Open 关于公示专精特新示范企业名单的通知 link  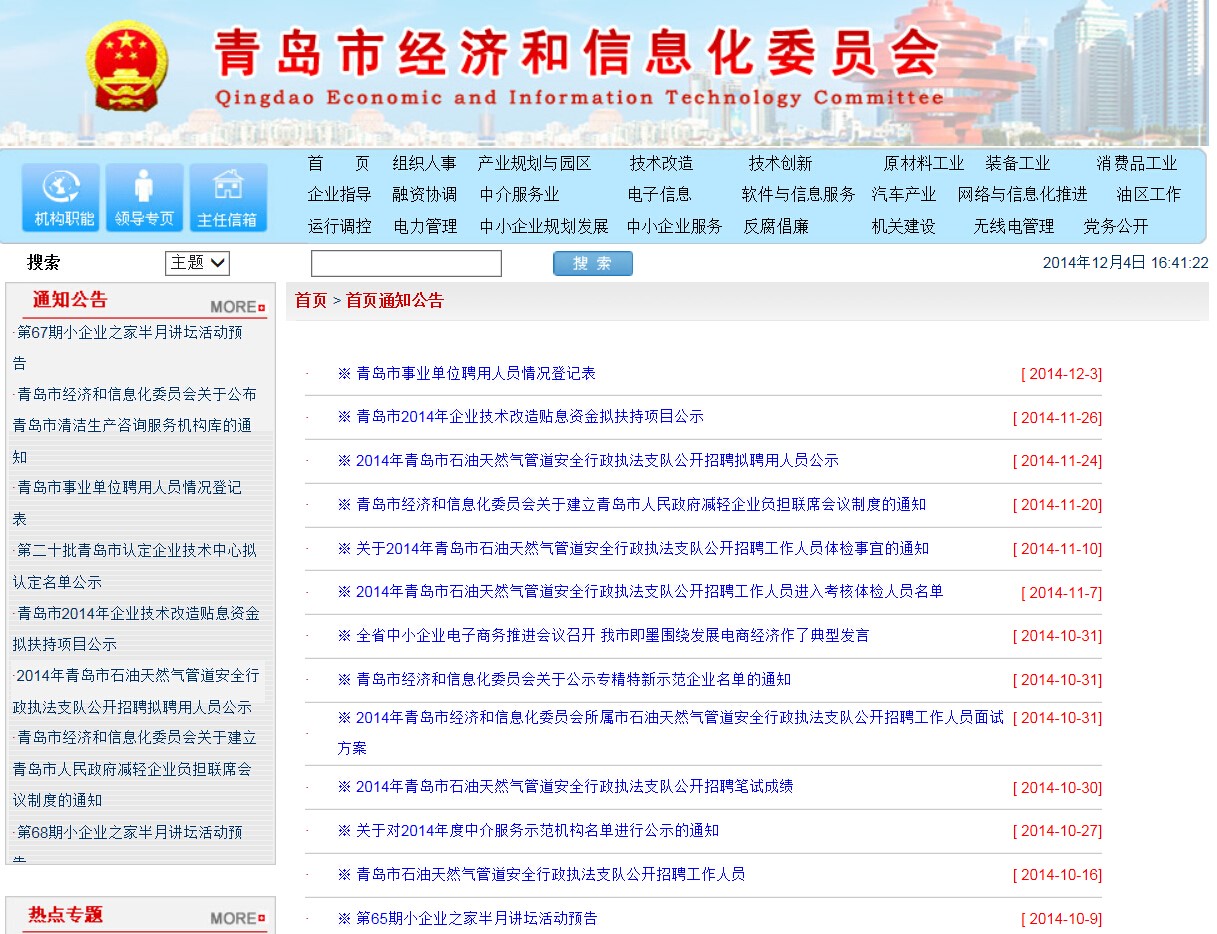point(573,680)
